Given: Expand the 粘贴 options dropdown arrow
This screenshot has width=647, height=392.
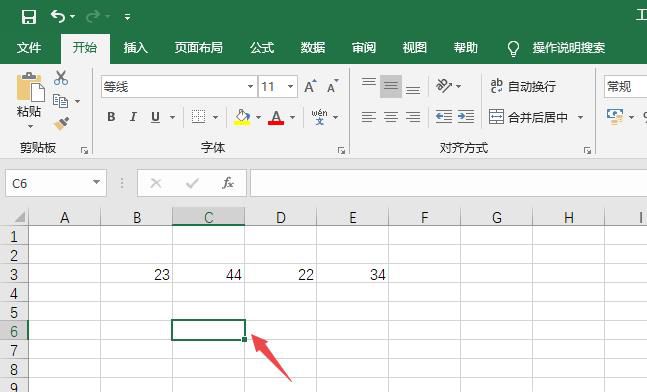Looking at the screenshot, I should click(30, 126).
